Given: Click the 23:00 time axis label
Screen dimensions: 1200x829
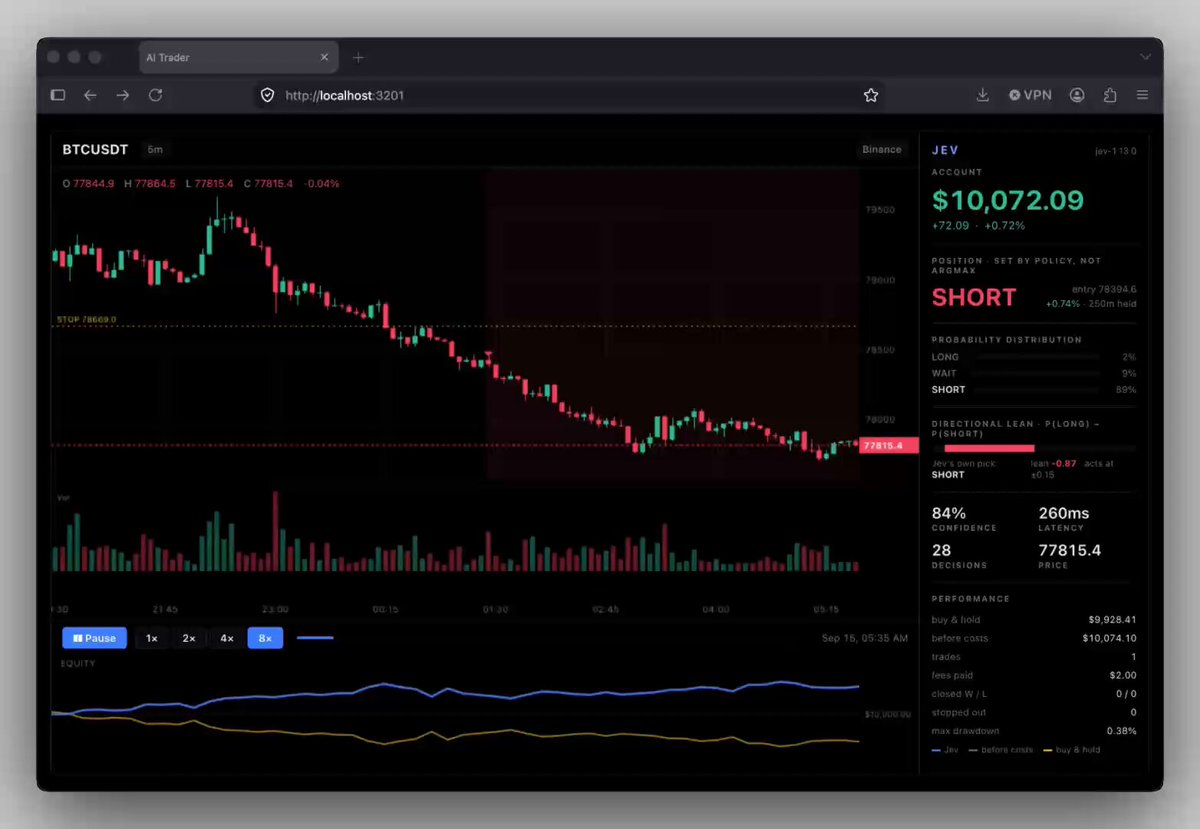Looking at the screenshot, I should tap(276, 609).
